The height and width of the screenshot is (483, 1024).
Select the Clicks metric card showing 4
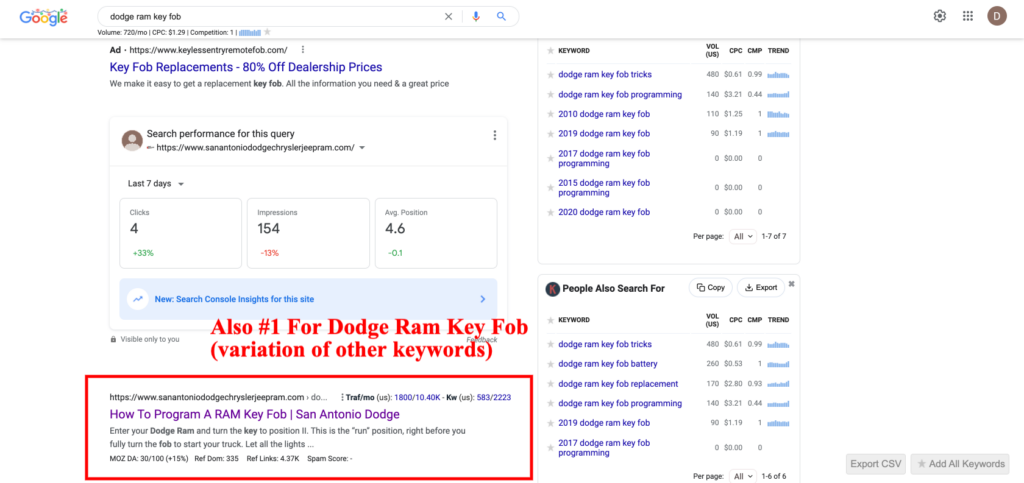pos(181,233)
